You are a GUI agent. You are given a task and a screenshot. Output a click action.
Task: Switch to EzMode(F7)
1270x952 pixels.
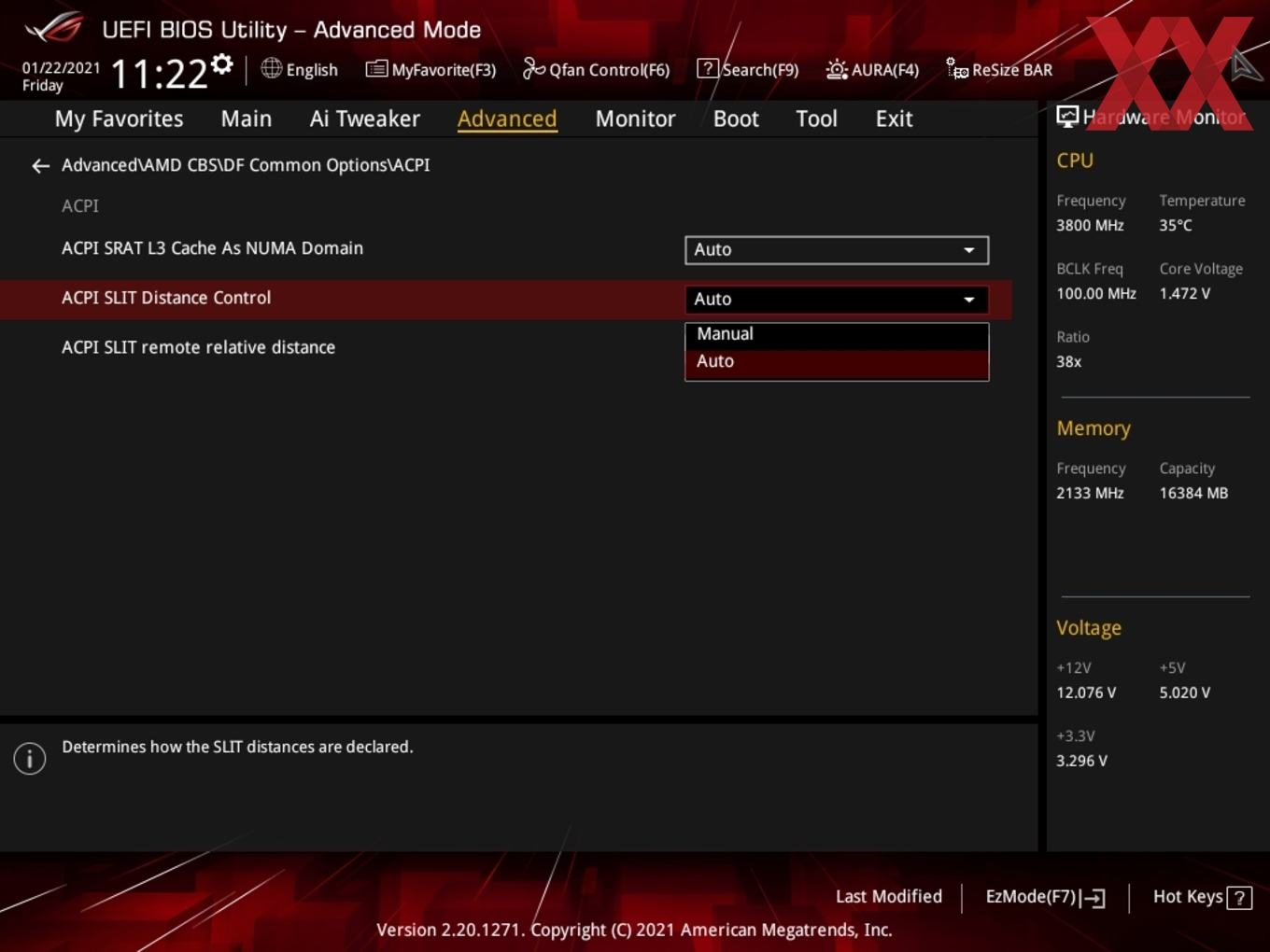tap(1045, 897)
